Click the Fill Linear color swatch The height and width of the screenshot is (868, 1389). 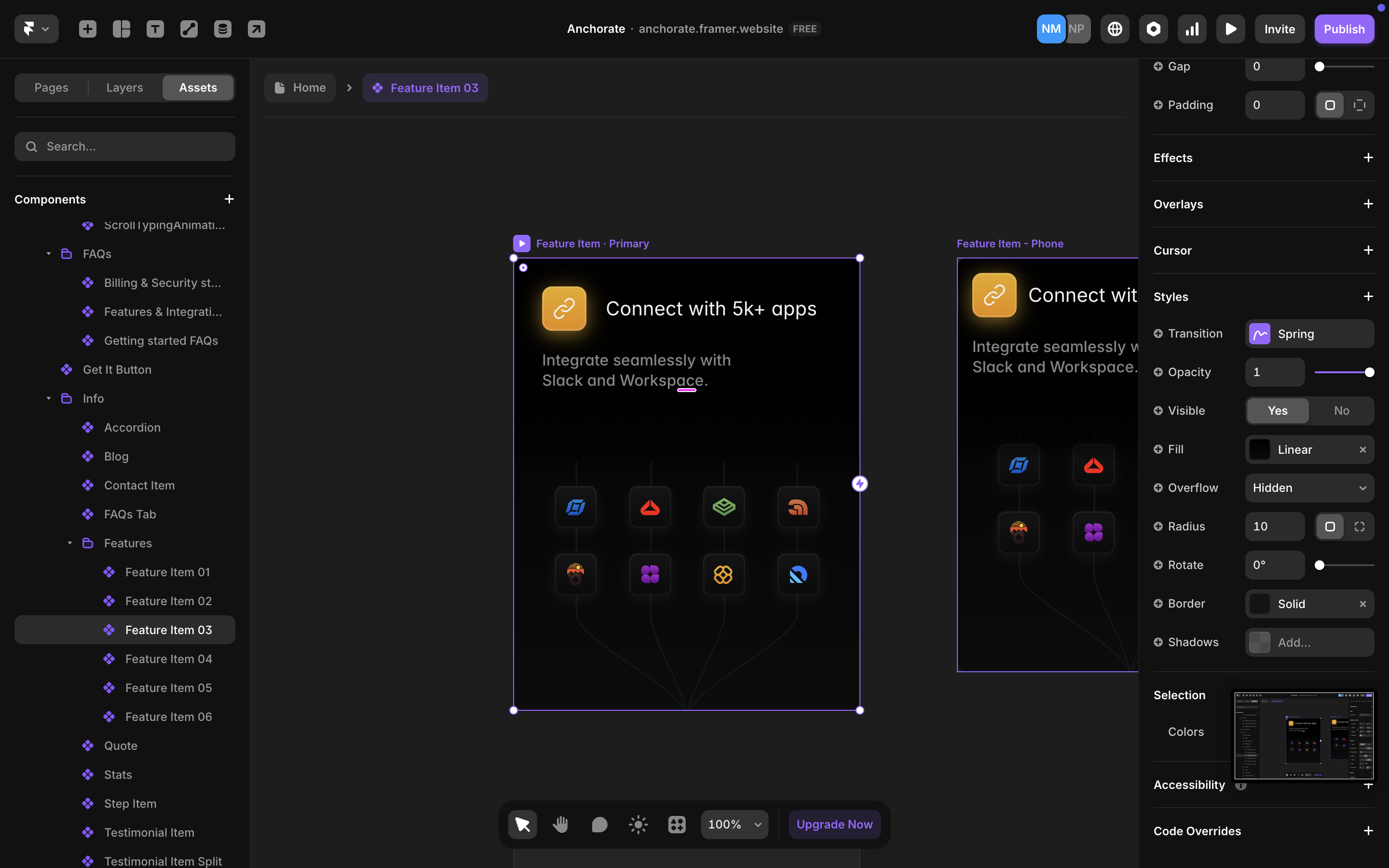1259,449
